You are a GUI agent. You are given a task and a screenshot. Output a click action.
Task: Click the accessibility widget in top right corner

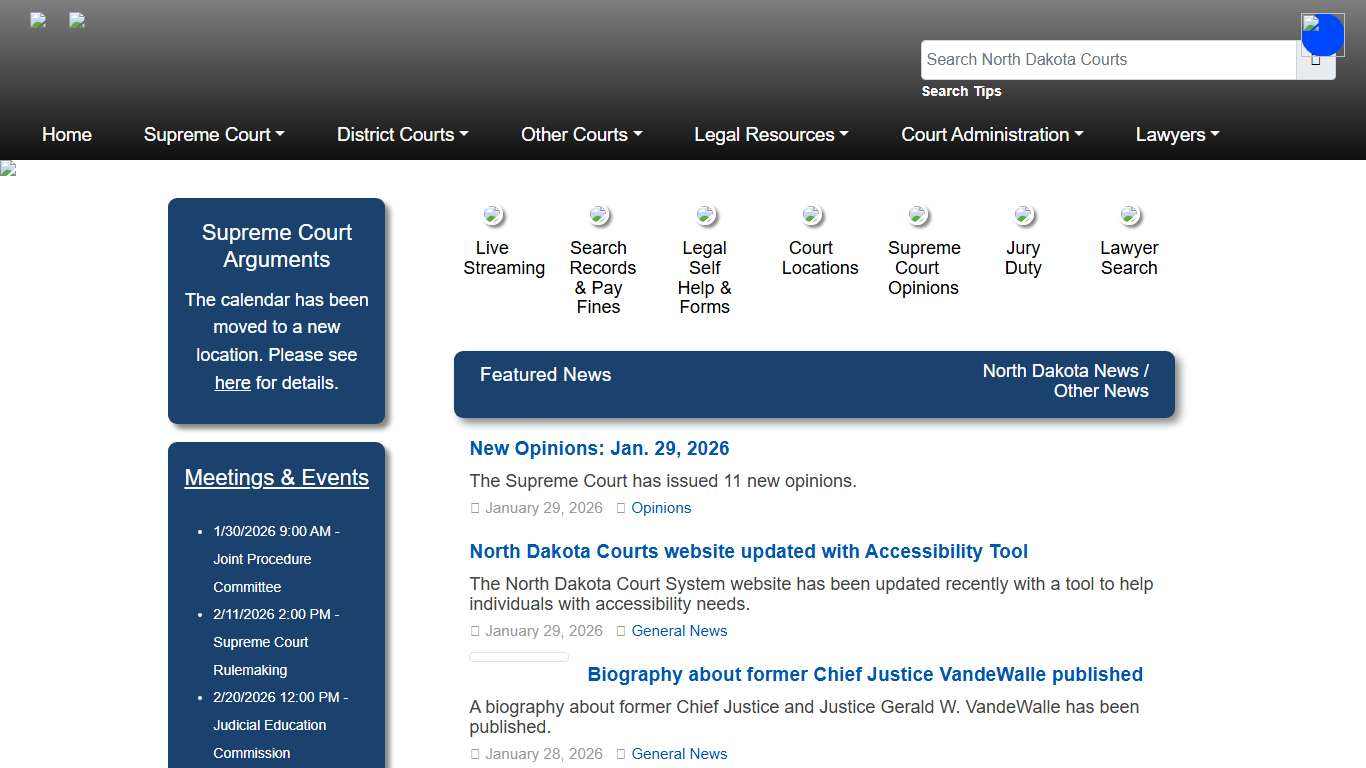point(1322,33)
